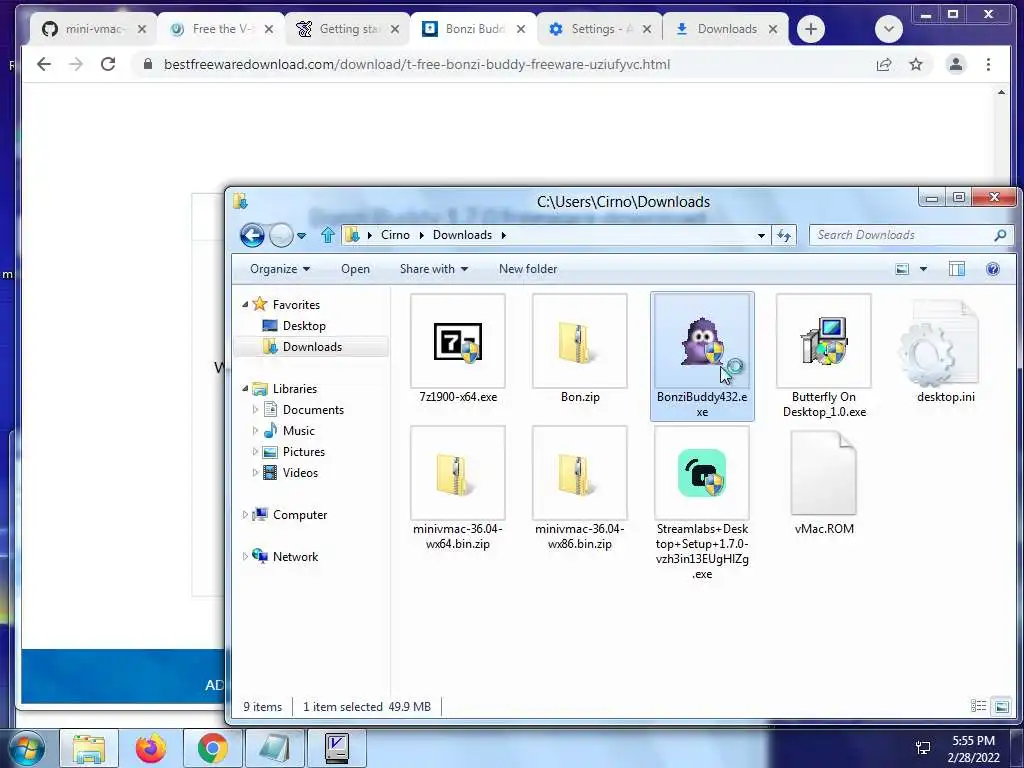
Task: Select the 7z1900-x64.exe file icon
Action: point(458,341)
